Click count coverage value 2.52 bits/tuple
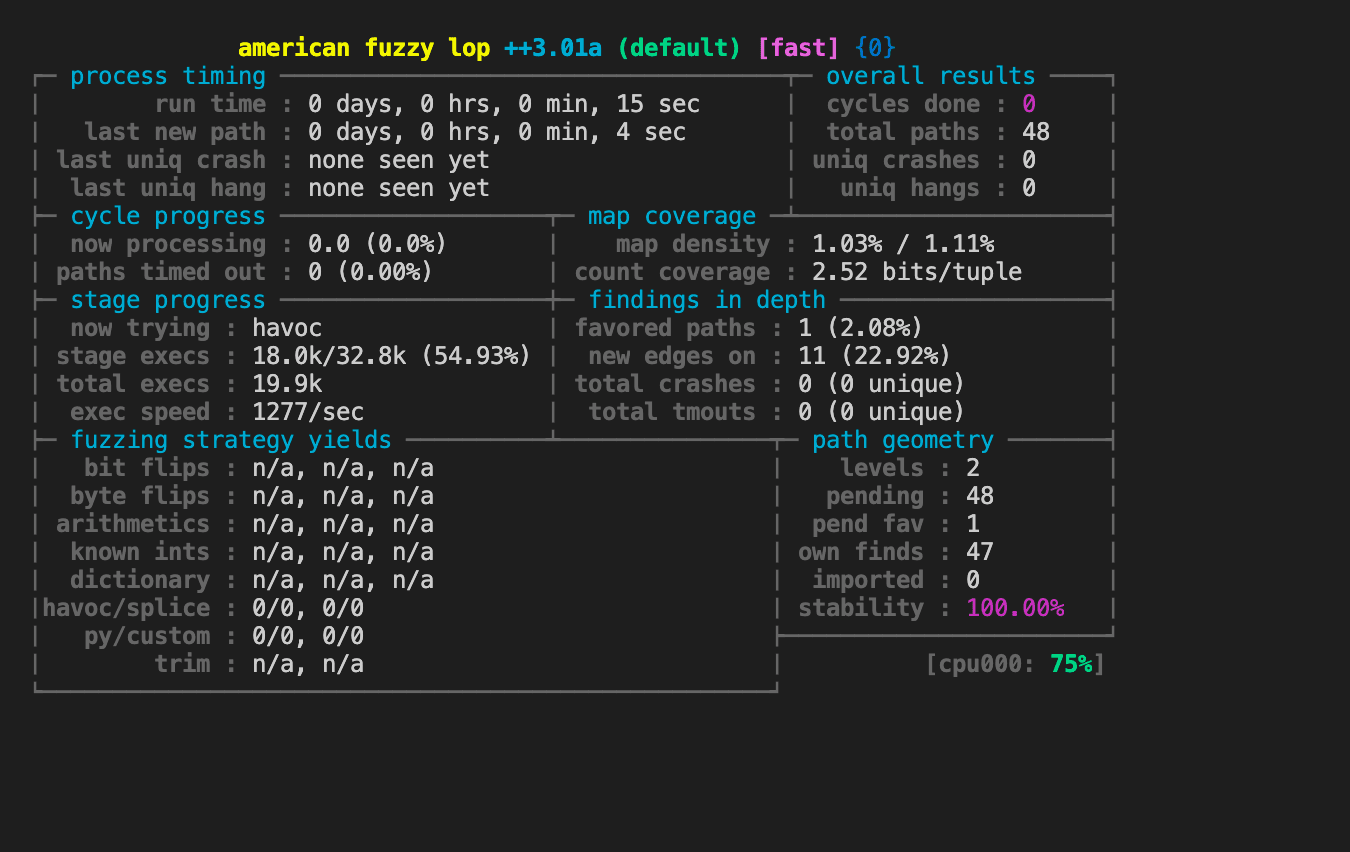Image resolution: width=1350 pixels, height=852 pixels. click(x=917, y=272)
